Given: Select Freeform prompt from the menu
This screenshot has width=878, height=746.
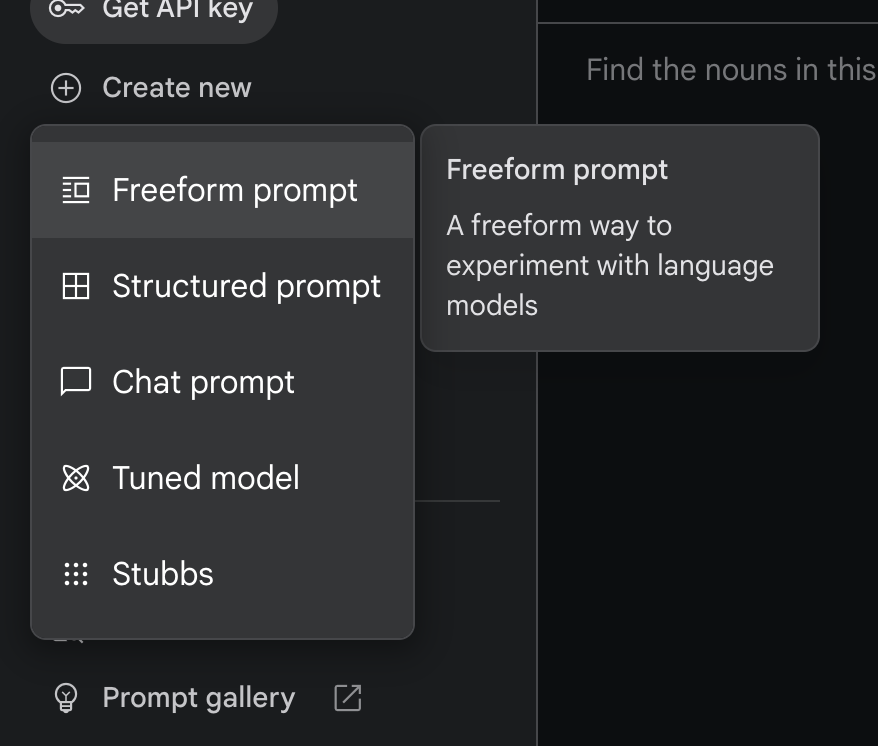Looking at the screenshot, I should click(x=235, y=190).
